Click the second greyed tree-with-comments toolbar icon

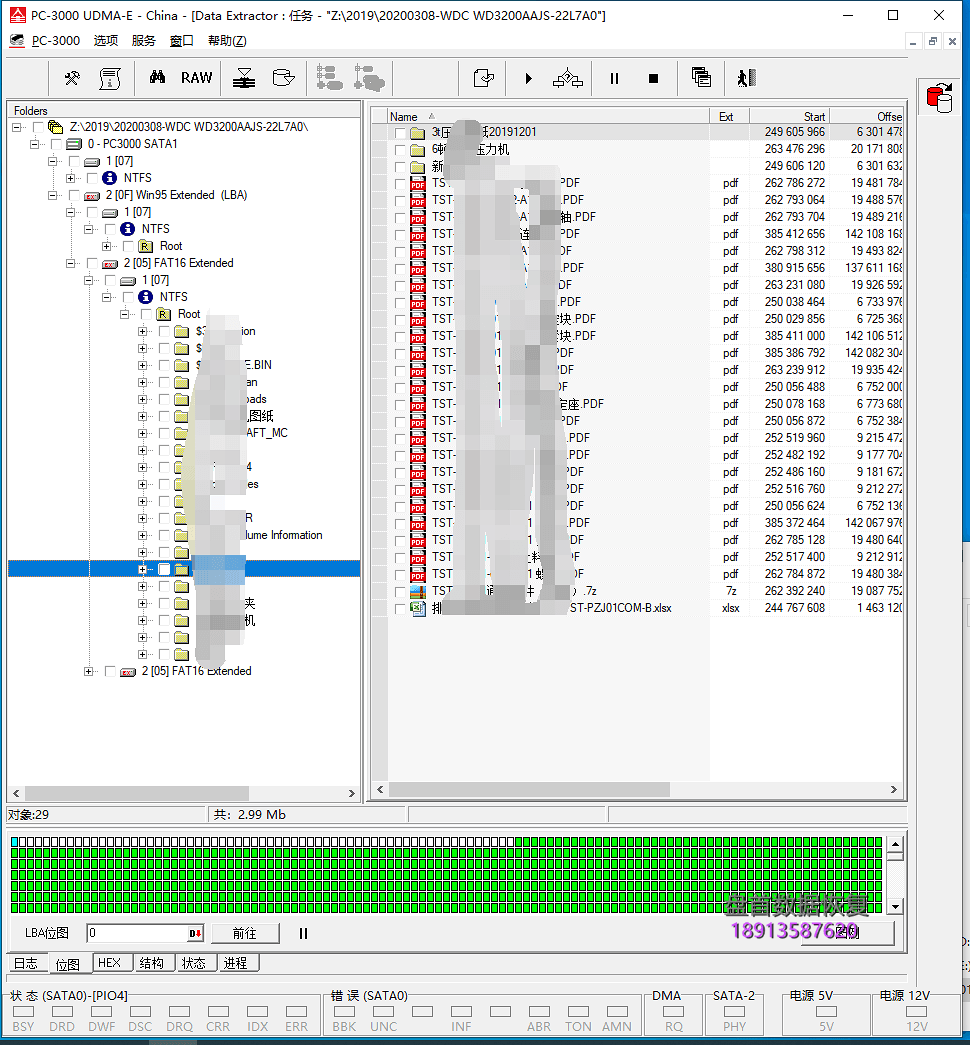click(x=369, y=78)
